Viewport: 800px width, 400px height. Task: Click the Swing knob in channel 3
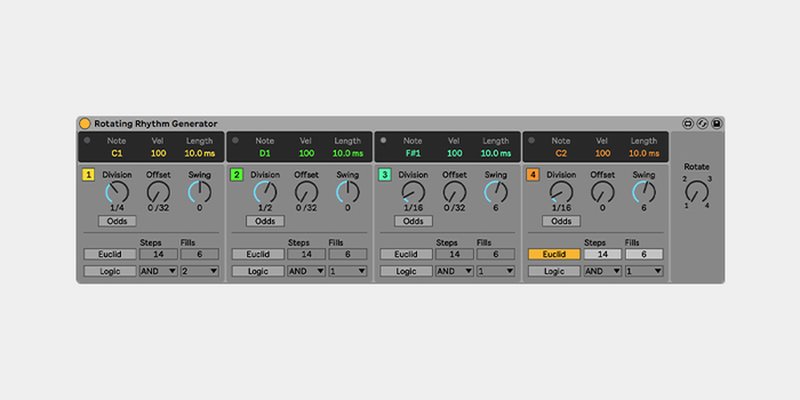click(x=496, y=191)
